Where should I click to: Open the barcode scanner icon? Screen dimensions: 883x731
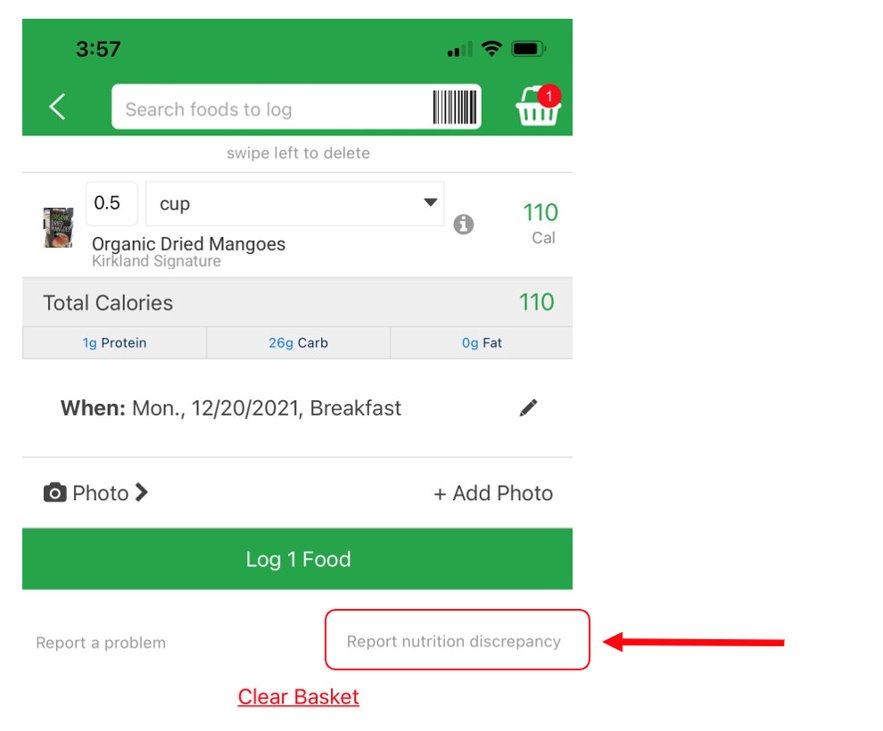click(454, 107)
